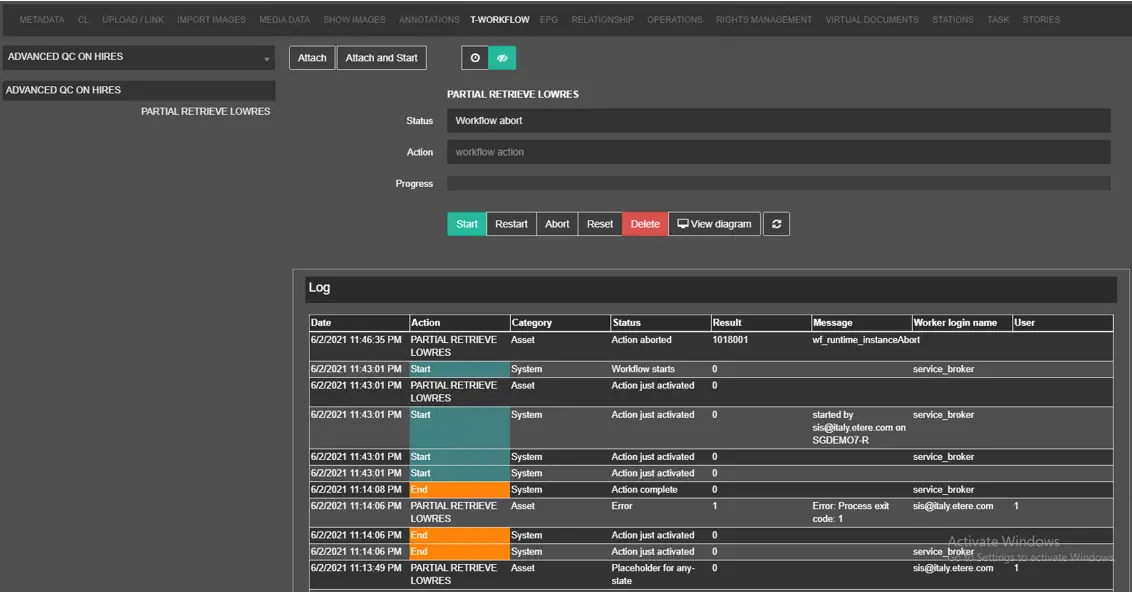Viewport: 1132px width, 592px height.
Task: Click the Date column header in Log
Action: point(358,323)
